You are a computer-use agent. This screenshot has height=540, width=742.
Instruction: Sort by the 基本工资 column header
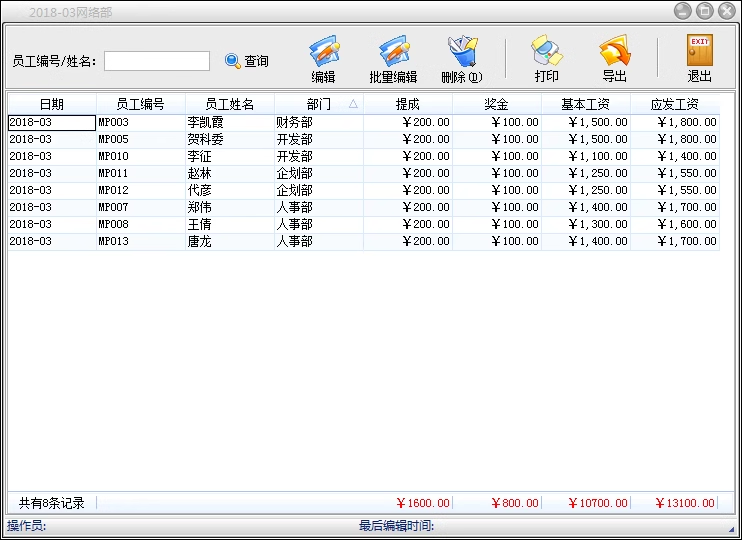[x=586, y=104]
